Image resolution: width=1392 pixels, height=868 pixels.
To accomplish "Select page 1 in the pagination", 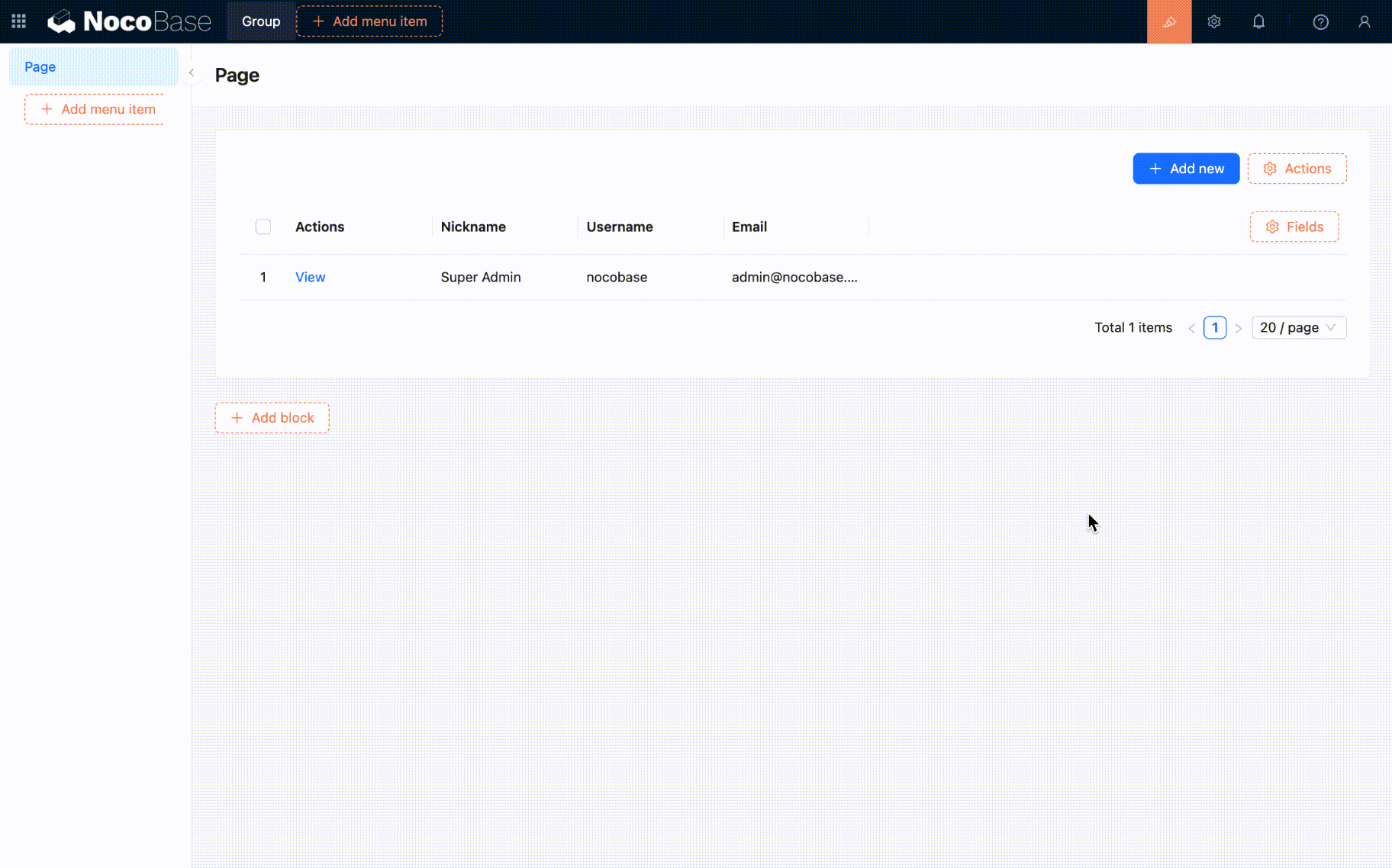I will tap(1215, 327).
